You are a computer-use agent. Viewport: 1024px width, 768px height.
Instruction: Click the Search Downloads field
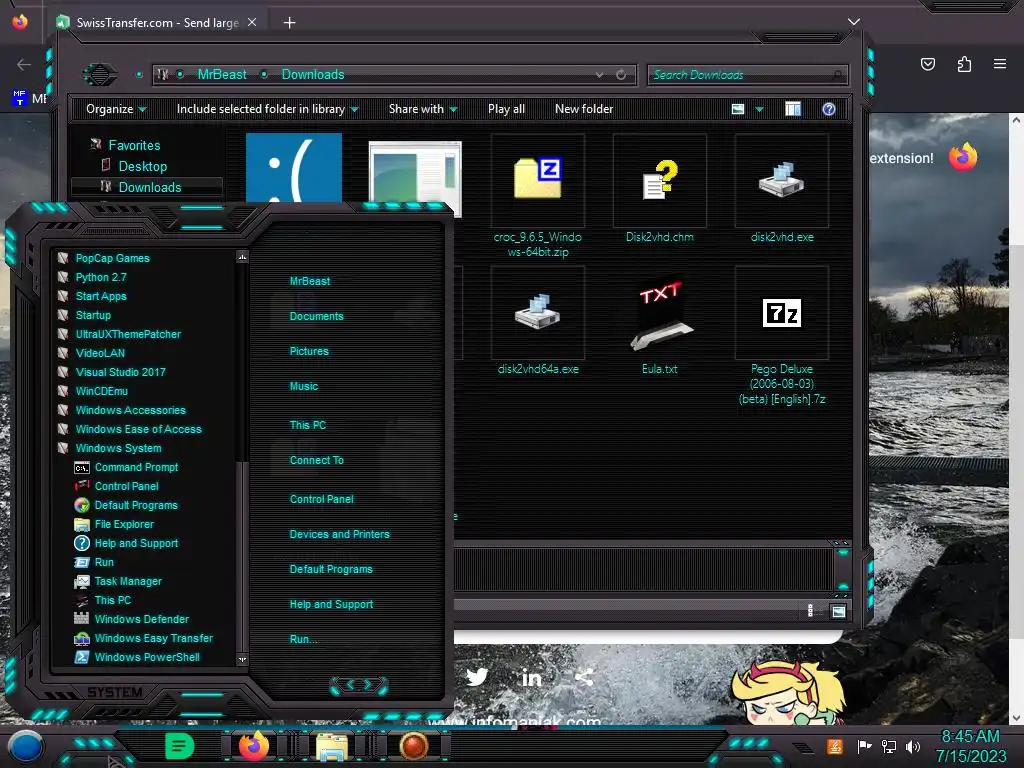tap(747, 75)
